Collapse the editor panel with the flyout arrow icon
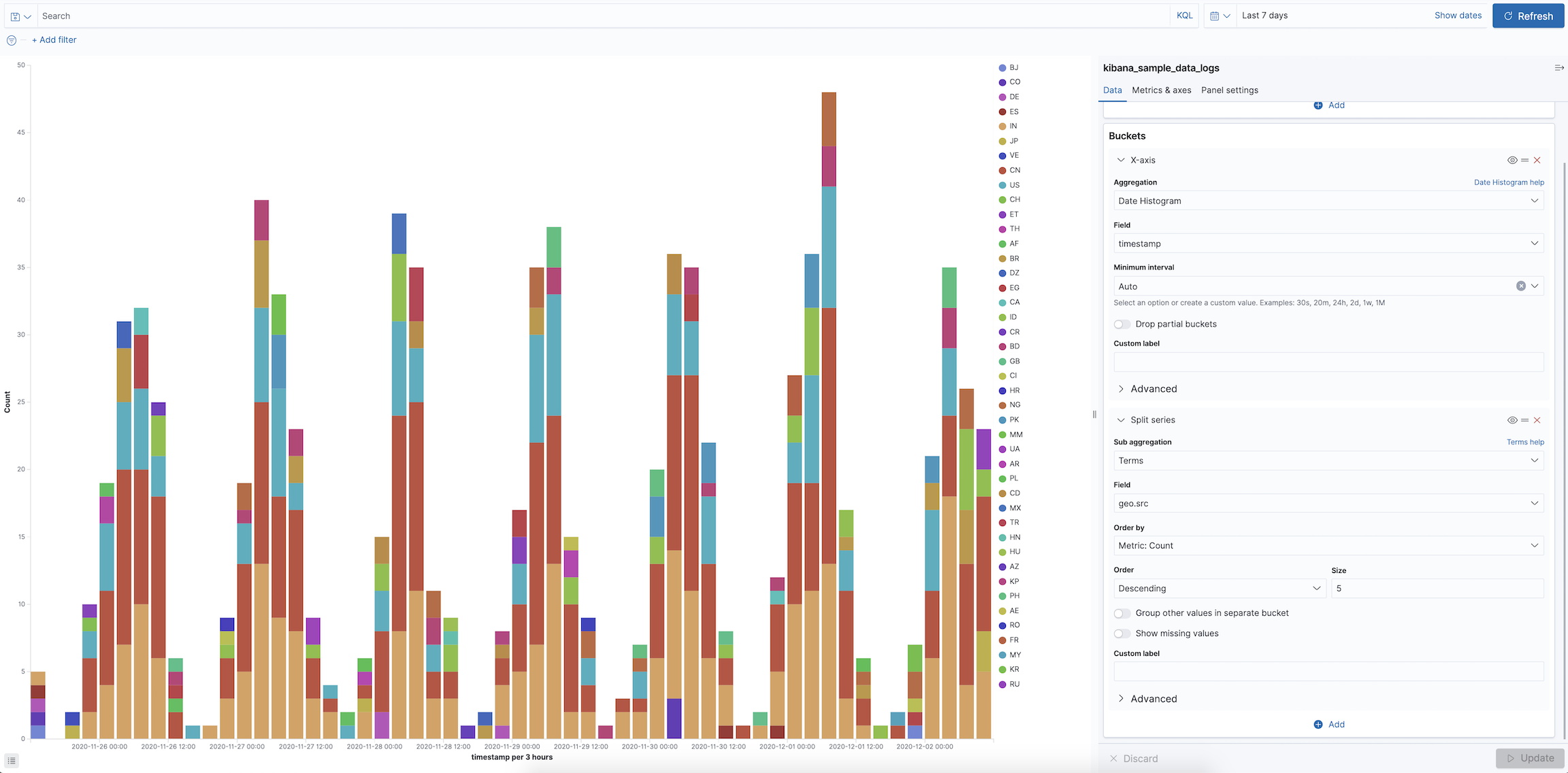The width and height of the screenshot is (1568, 773). (x=1558, y=67)
